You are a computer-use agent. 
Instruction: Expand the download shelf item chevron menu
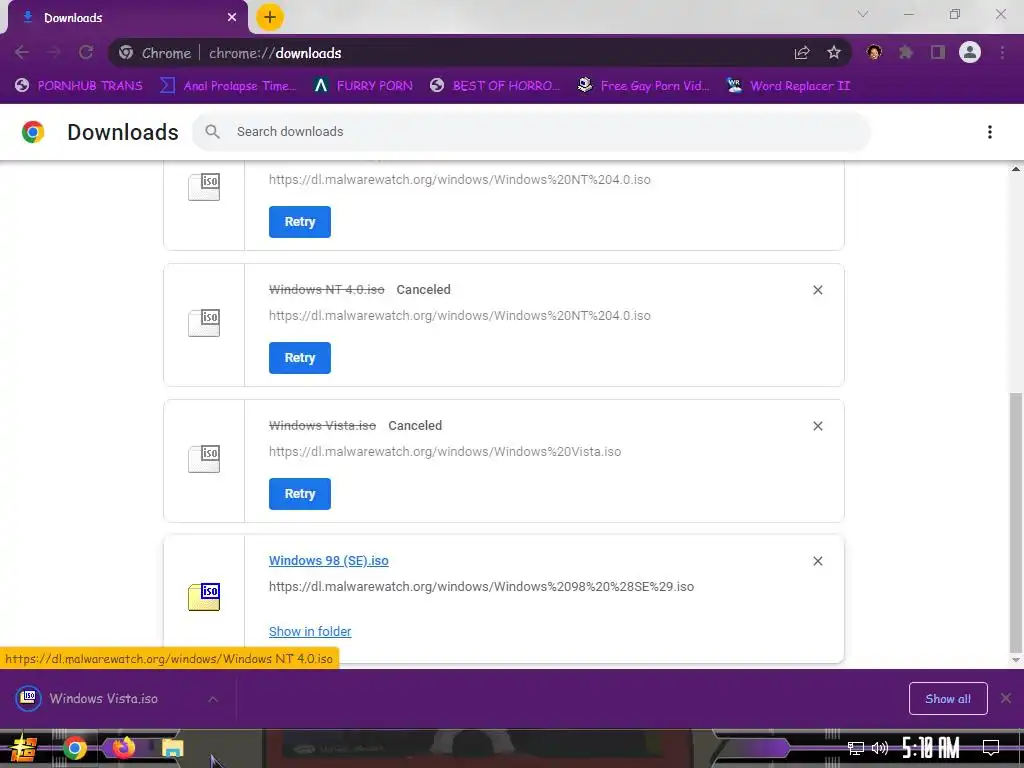213,699
